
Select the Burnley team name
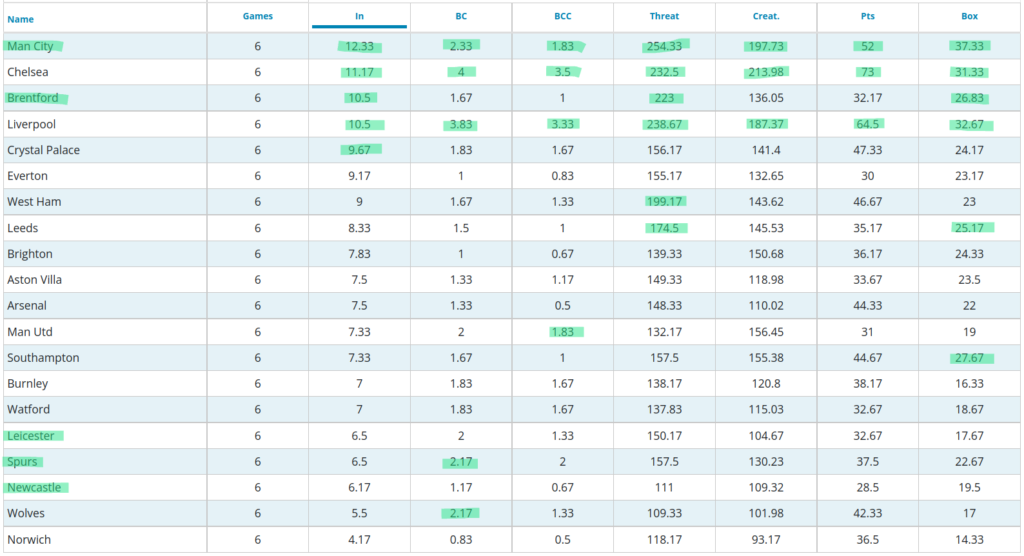pos(27,384)
